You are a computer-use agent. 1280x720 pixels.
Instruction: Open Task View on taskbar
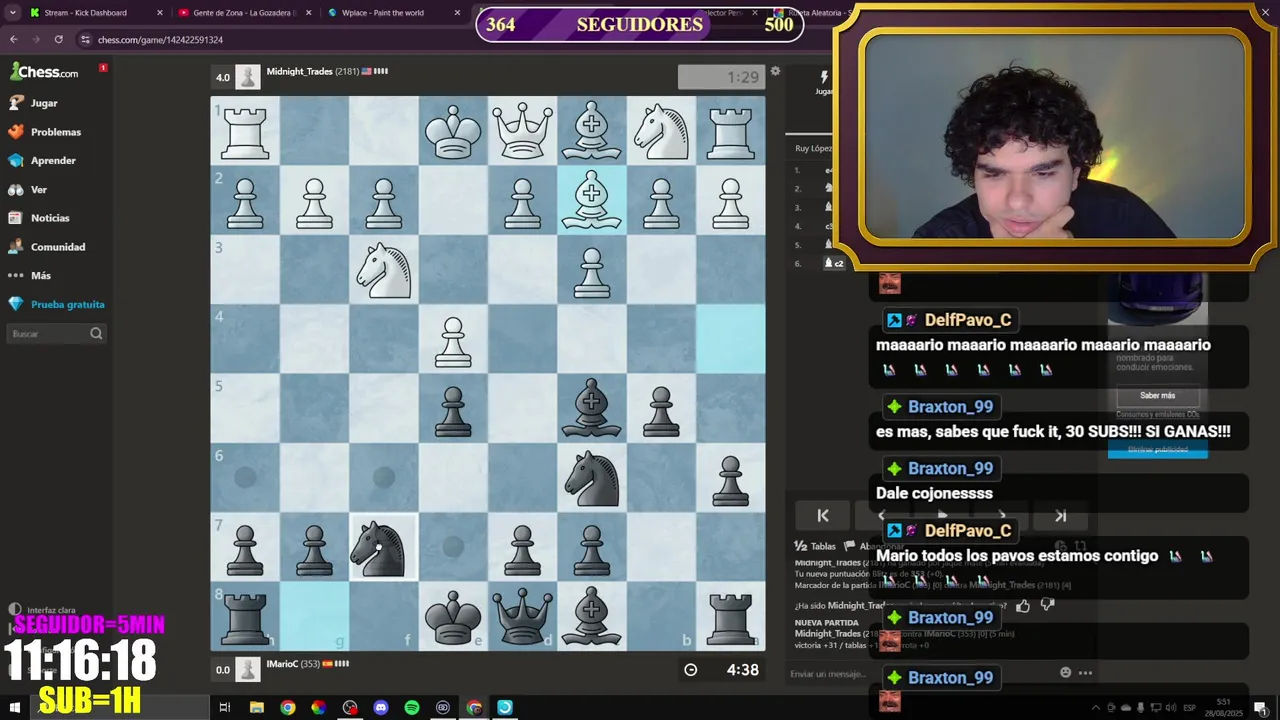[x=225, y=707]
